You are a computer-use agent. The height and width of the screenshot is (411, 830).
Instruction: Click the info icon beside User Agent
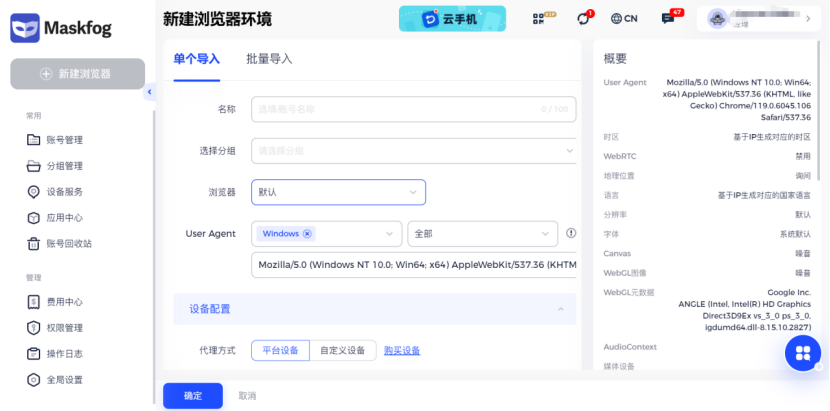pyautogui.click(x=571, y=233)
